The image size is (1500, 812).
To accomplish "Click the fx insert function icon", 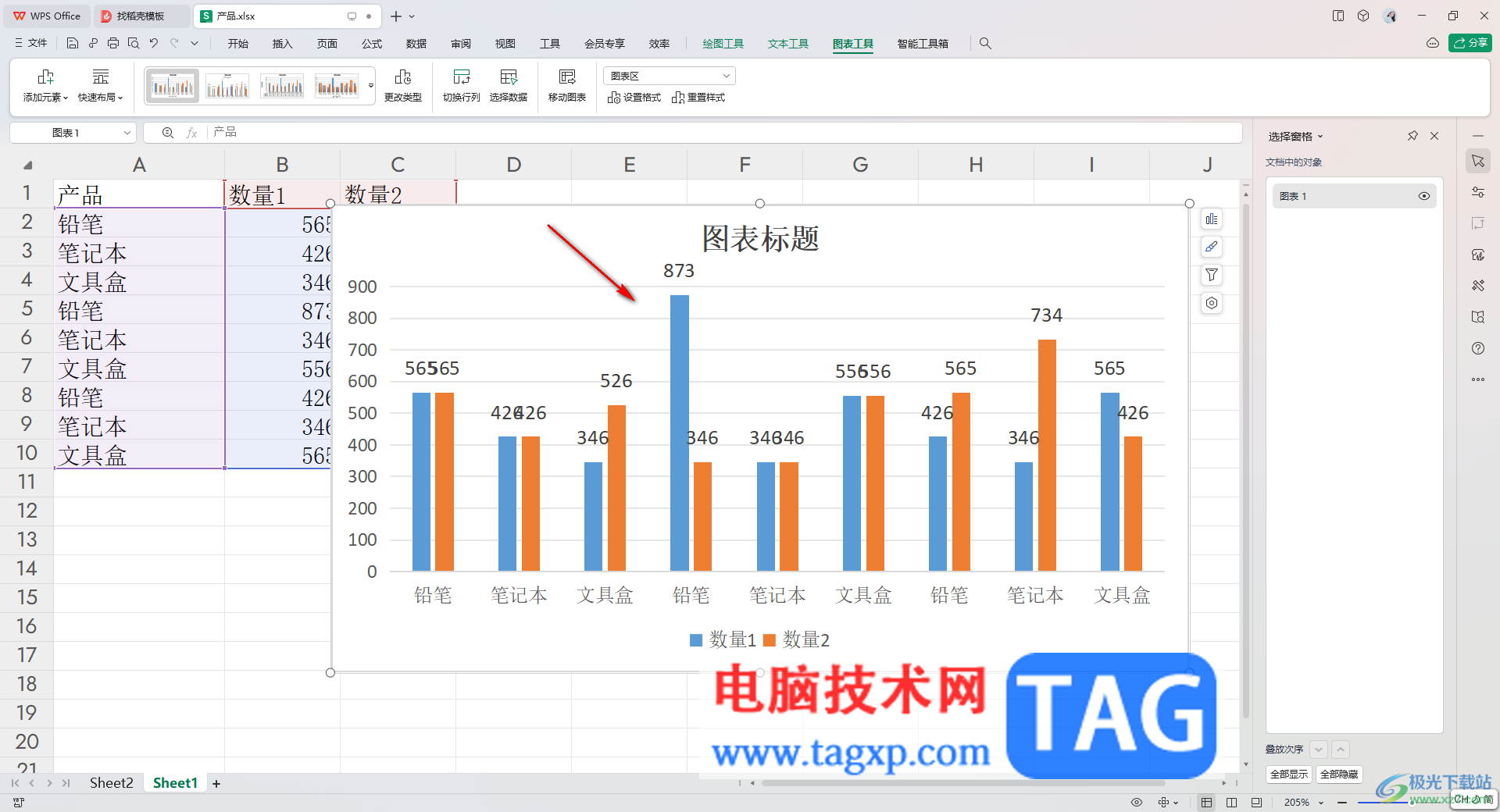I will point(191,133).
